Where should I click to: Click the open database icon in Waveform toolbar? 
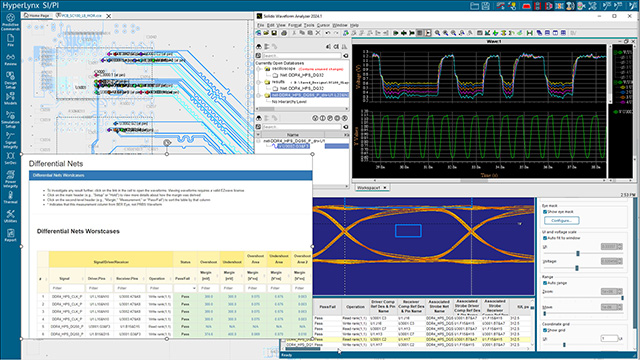[266, 33]
